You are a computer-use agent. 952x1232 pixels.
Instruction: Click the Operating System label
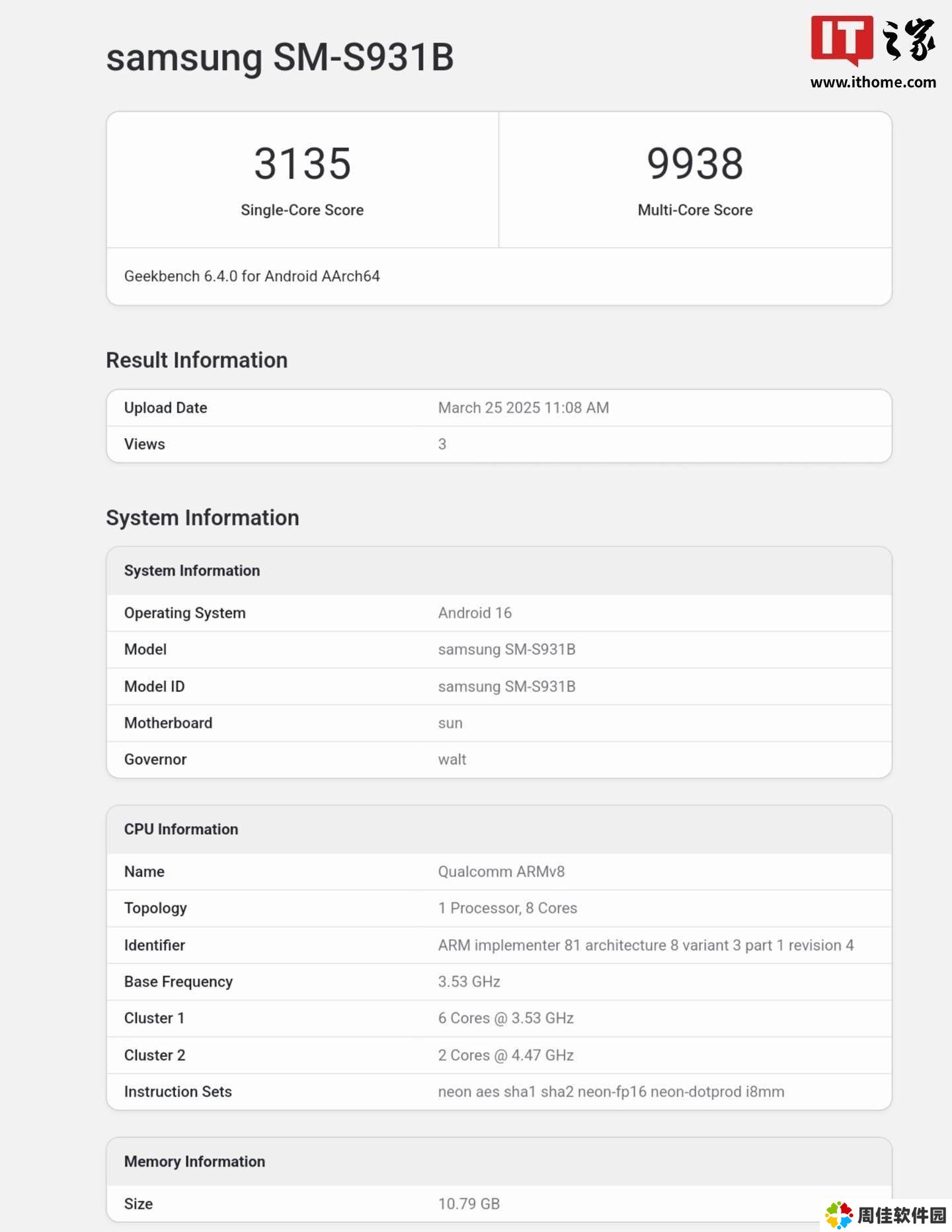pyautogui.click(x=185, y=613)
